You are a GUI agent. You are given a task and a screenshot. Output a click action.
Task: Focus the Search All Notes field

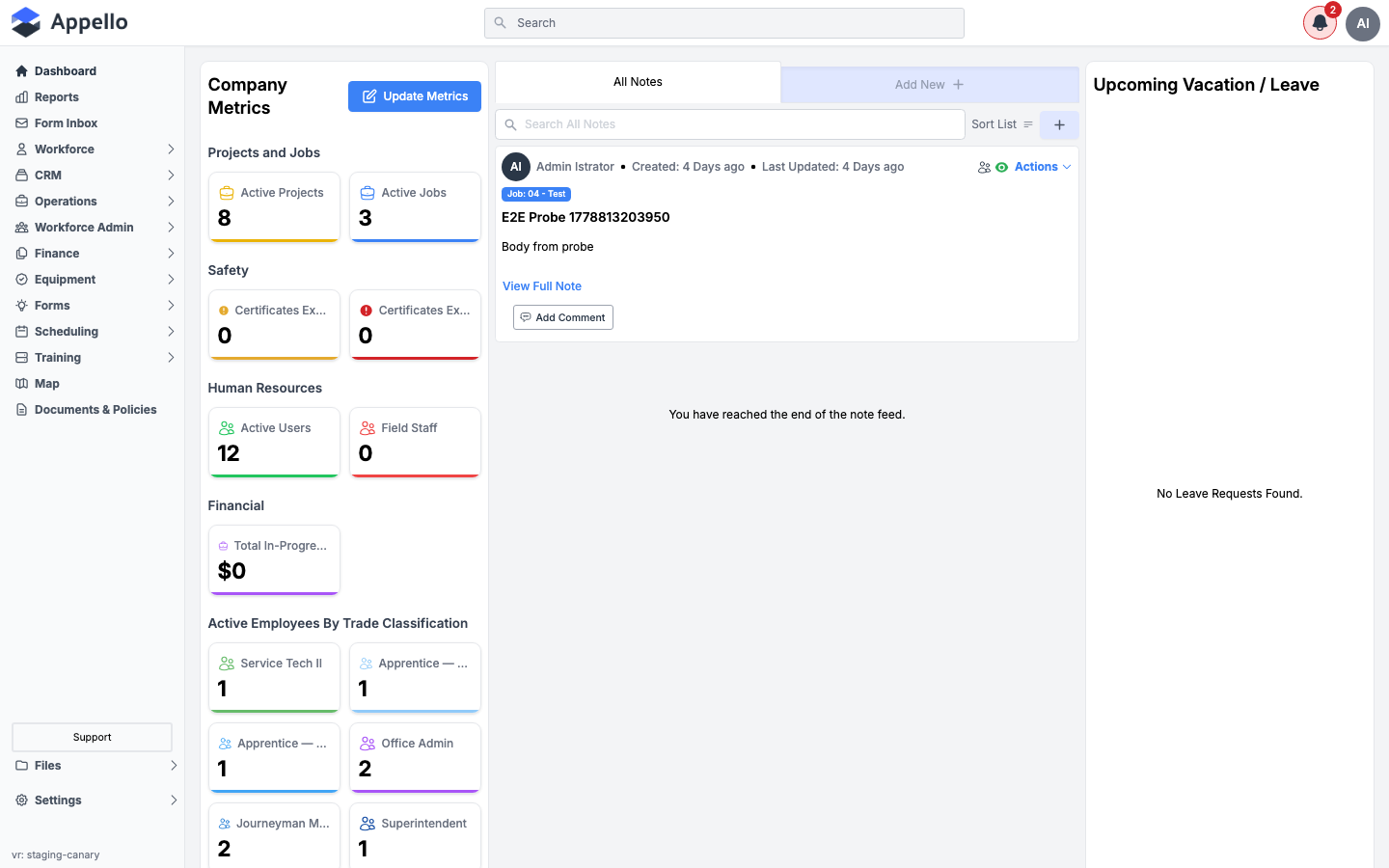coord(730,124)
